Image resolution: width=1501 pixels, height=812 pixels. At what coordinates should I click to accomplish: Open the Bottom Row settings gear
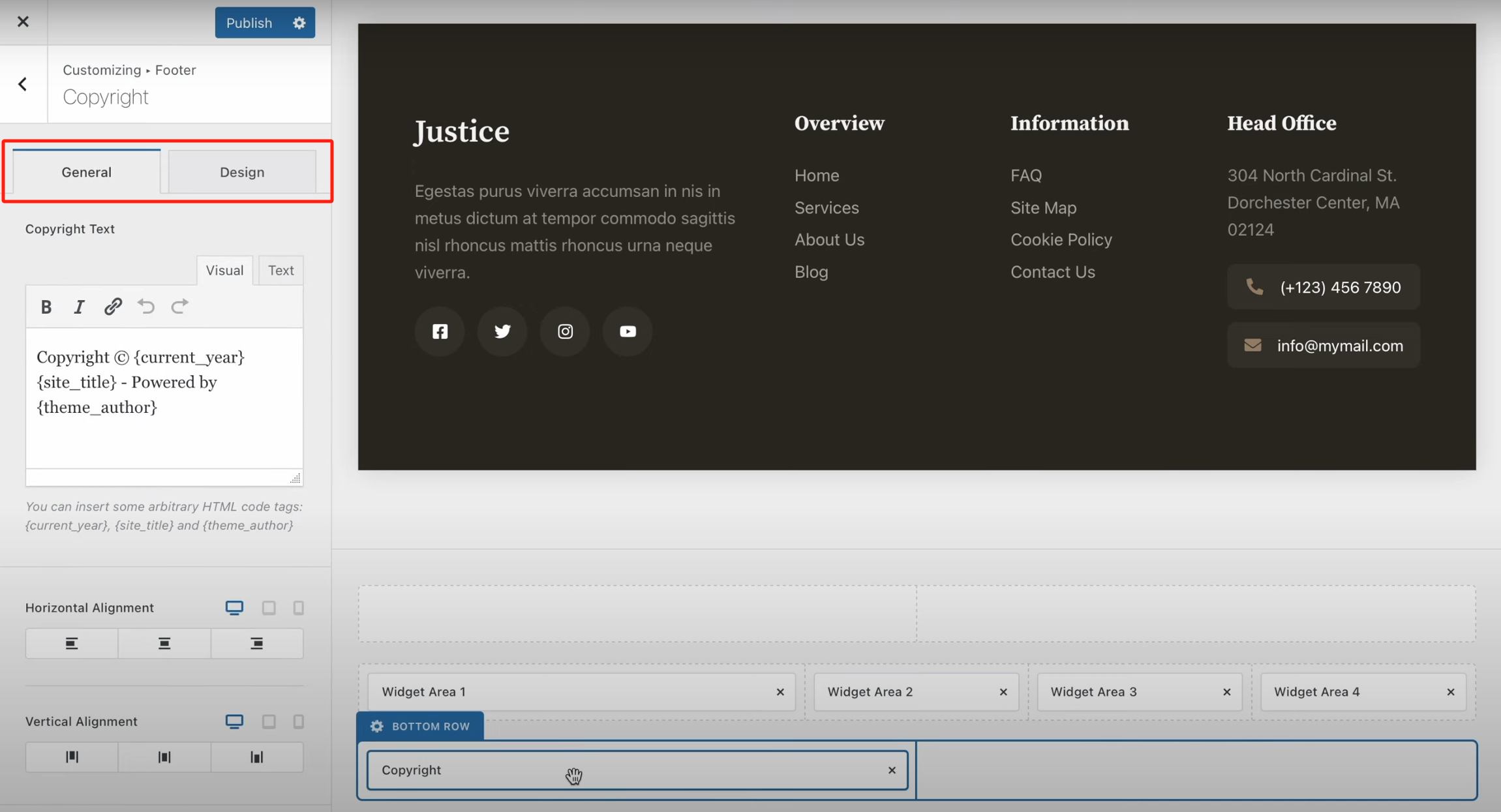(x=377, y=726)
